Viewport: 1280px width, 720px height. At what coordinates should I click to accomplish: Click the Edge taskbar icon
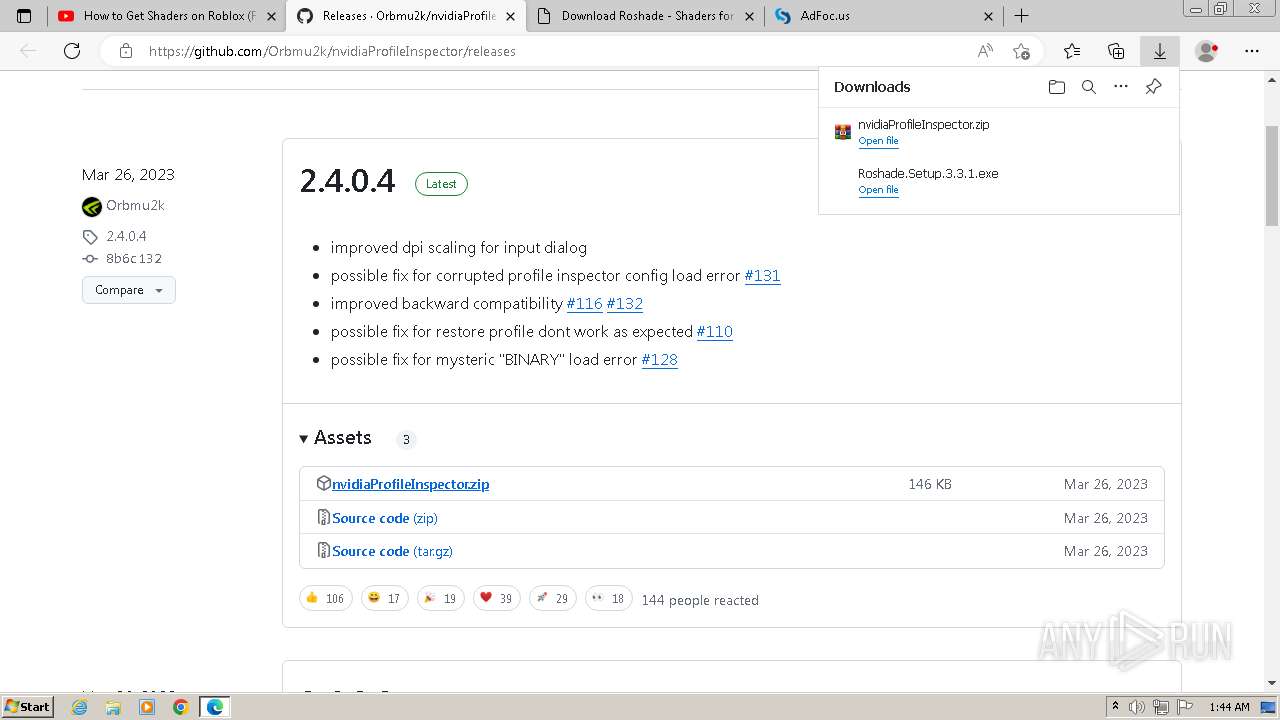[x=215, y=707]
